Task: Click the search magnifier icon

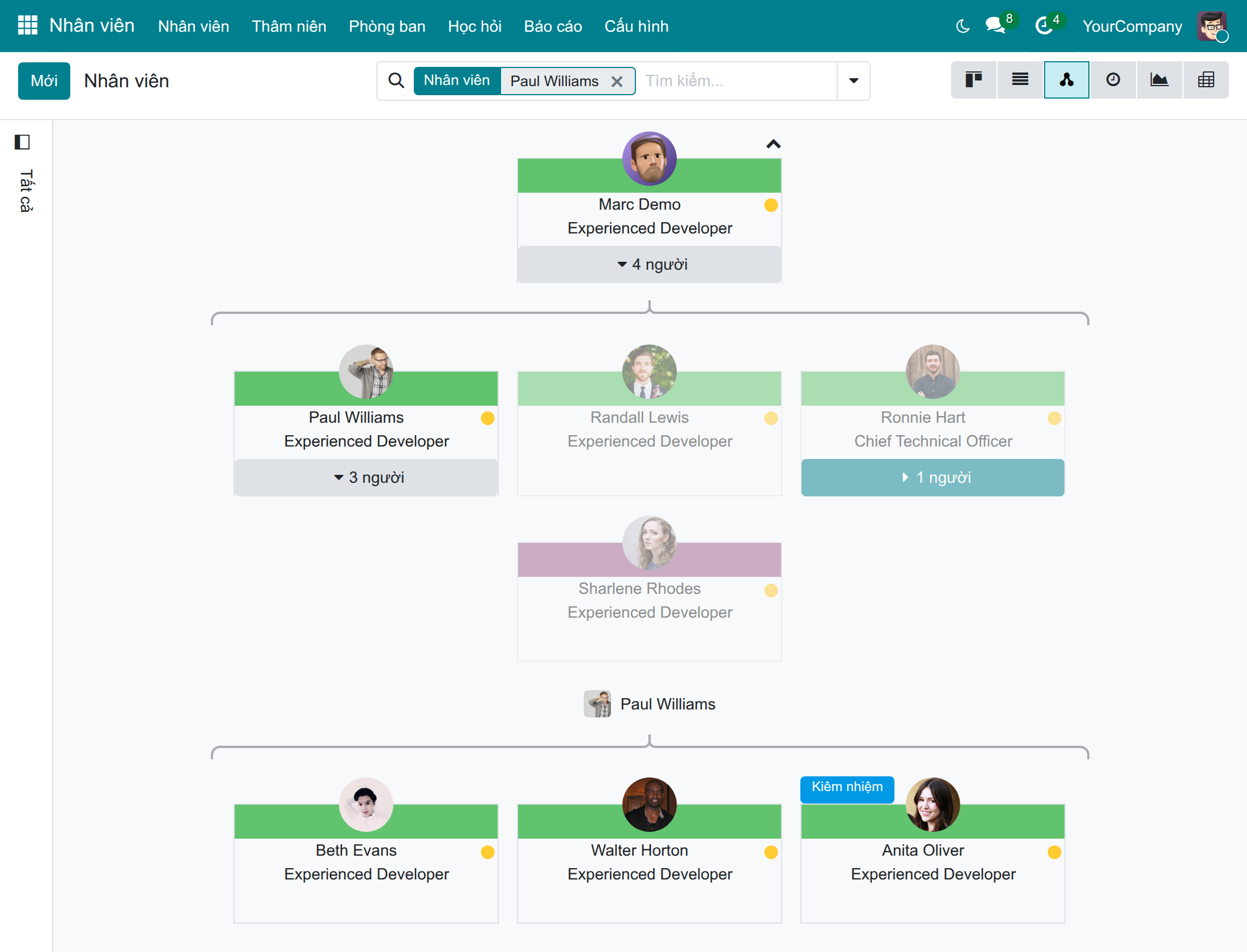Action: (396, 81)
